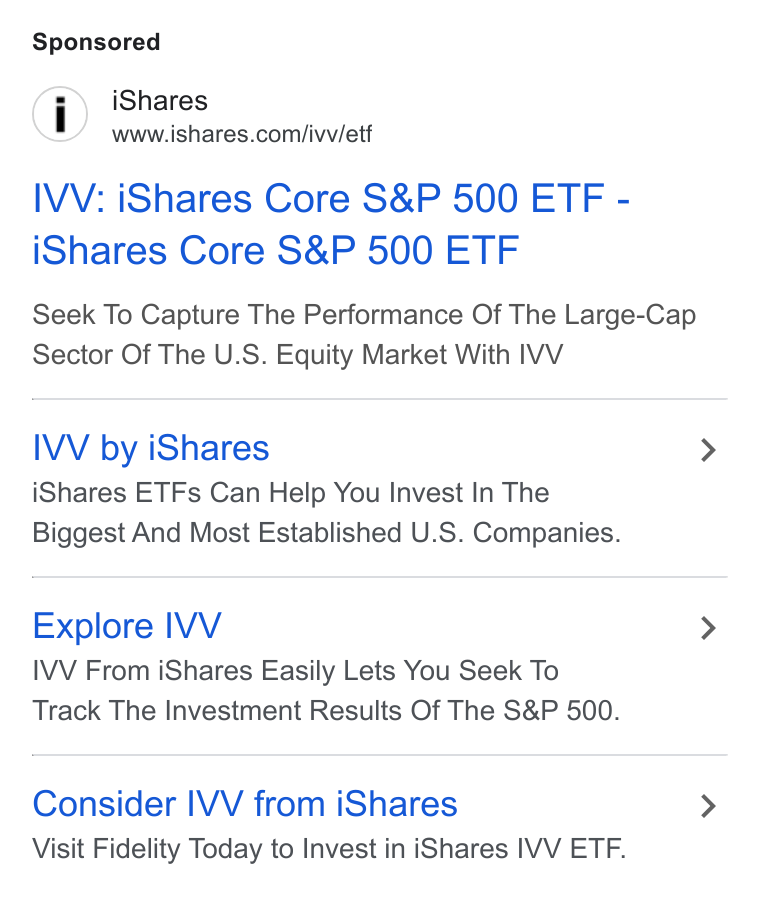Click the Seek To Capture The Performance description
This screenshot has width=760, height=916.
pyautogui.click(x=364, y=335)
